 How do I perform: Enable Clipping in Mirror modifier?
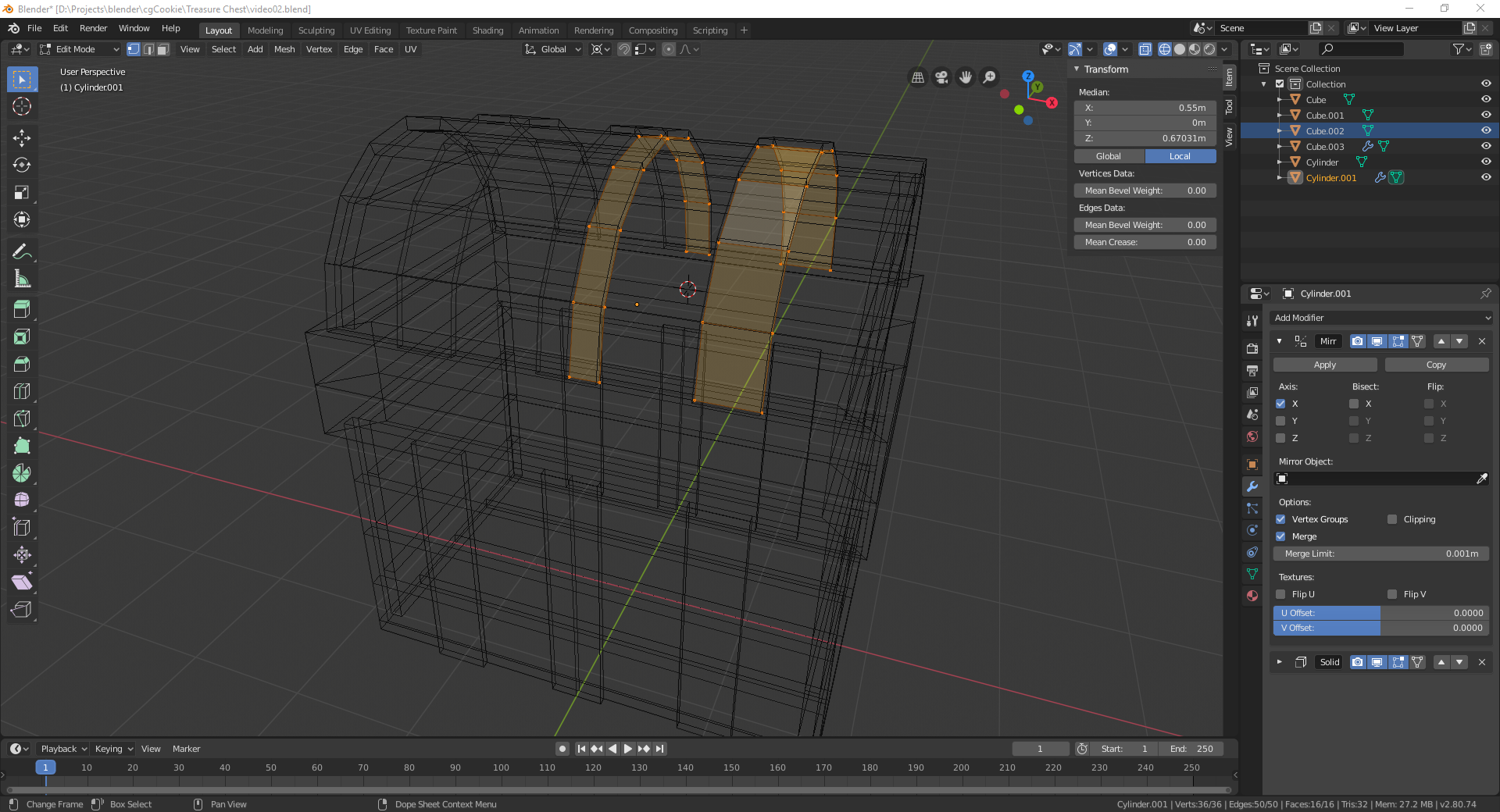[1392, 519]
